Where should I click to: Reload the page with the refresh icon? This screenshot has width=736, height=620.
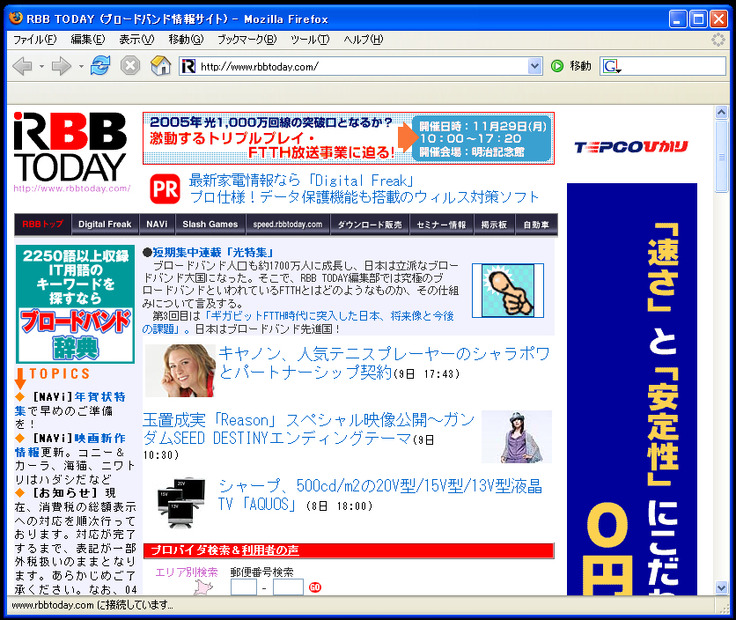click(x=101, y=66)
